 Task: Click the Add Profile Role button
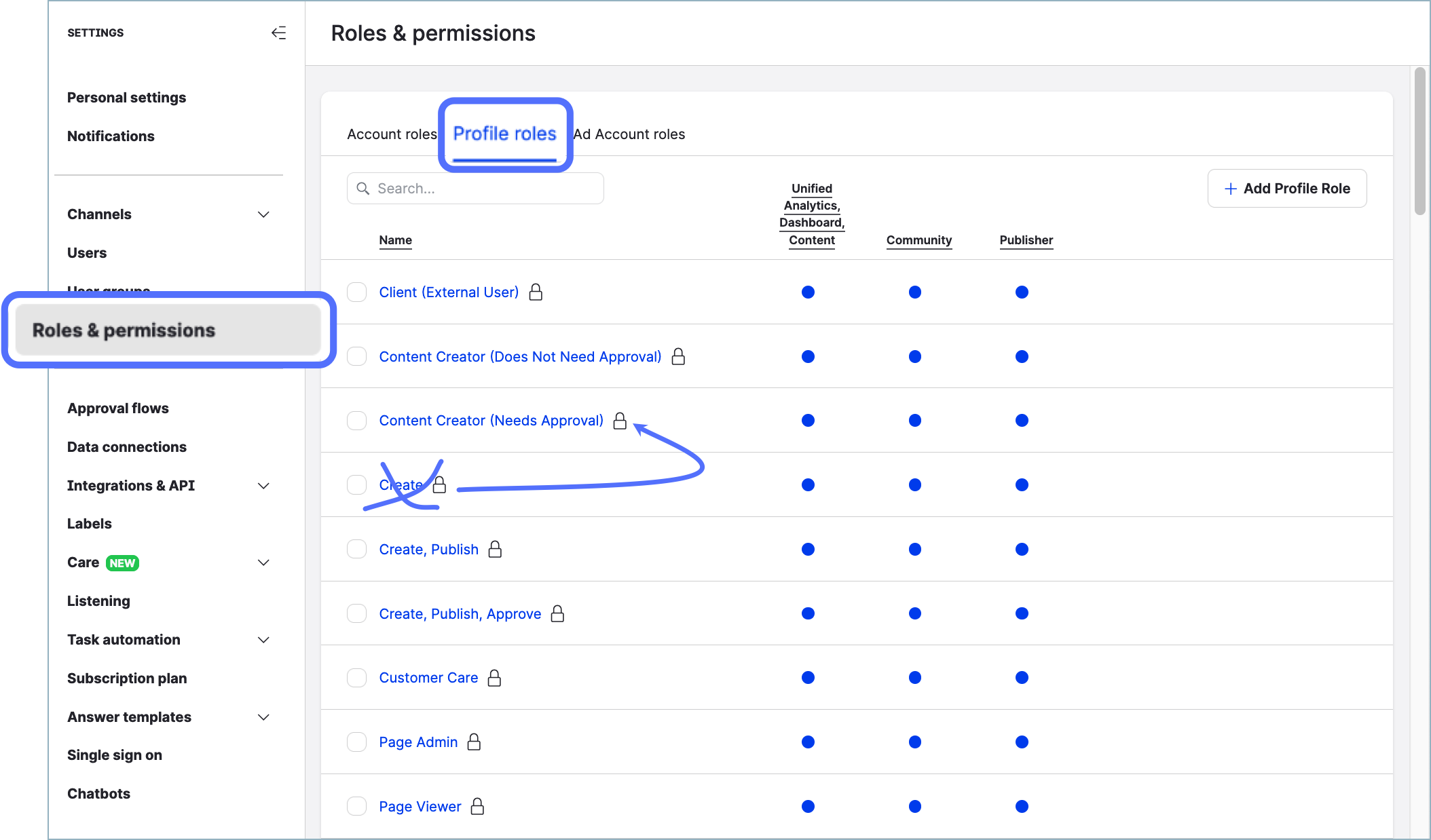[1286, 189]
